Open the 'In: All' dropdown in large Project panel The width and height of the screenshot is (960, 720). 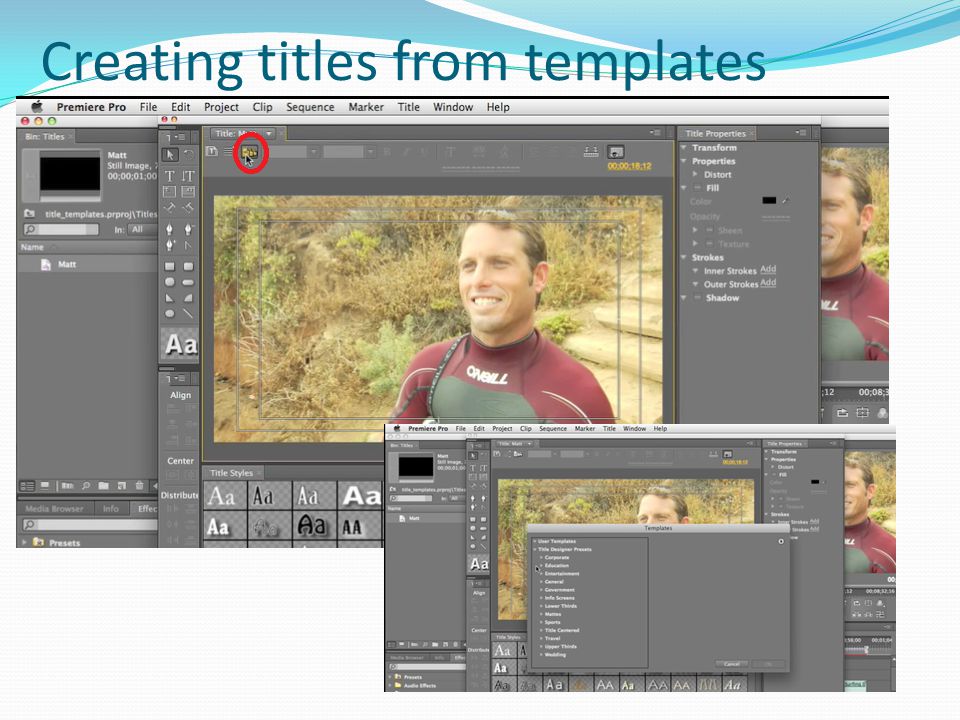[143, 229]
